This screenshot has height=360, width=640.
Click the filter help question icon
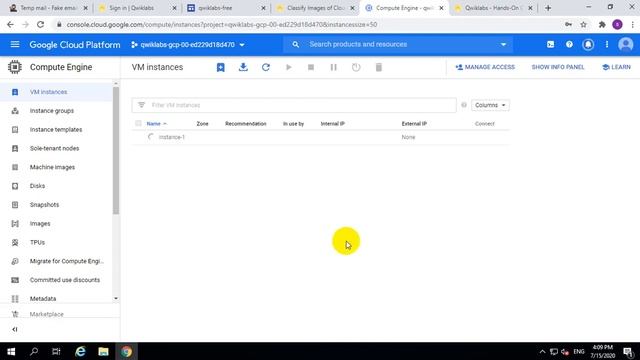pyautogui.click(x=464, y=105)
